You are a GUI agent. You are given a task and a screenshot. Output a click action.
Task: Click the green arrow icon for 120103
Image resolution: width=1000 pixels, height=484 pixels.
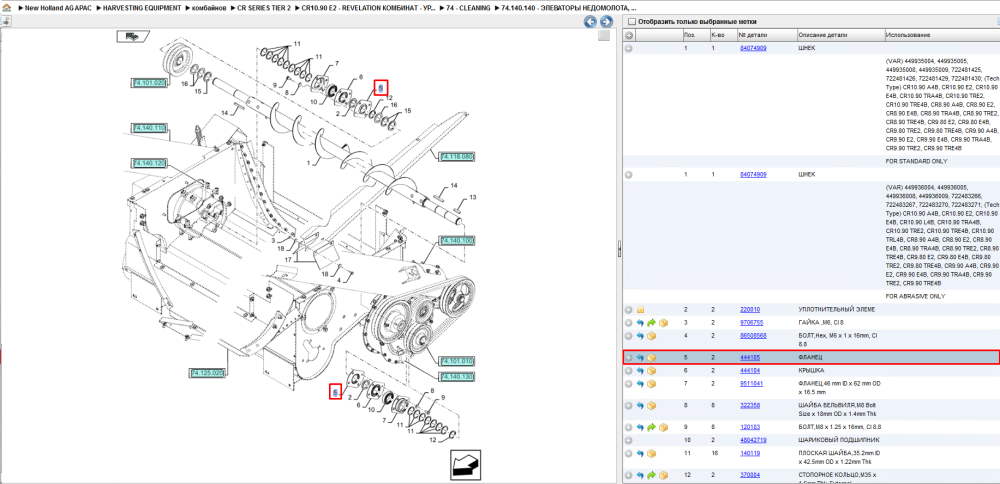[x=652, y=427]
